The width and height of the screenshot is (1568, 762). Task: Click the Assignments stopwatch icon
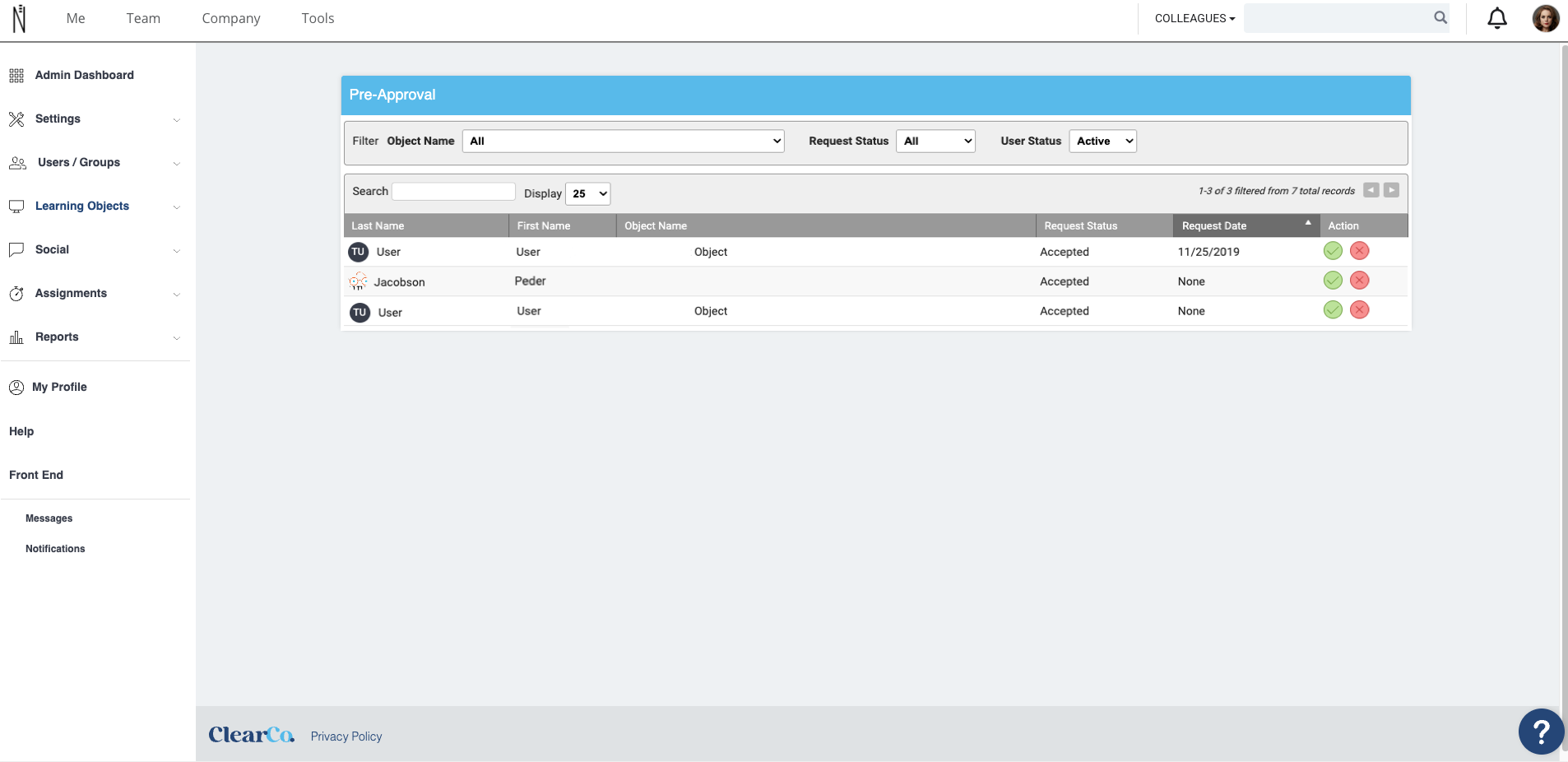[x=16, y=294]
